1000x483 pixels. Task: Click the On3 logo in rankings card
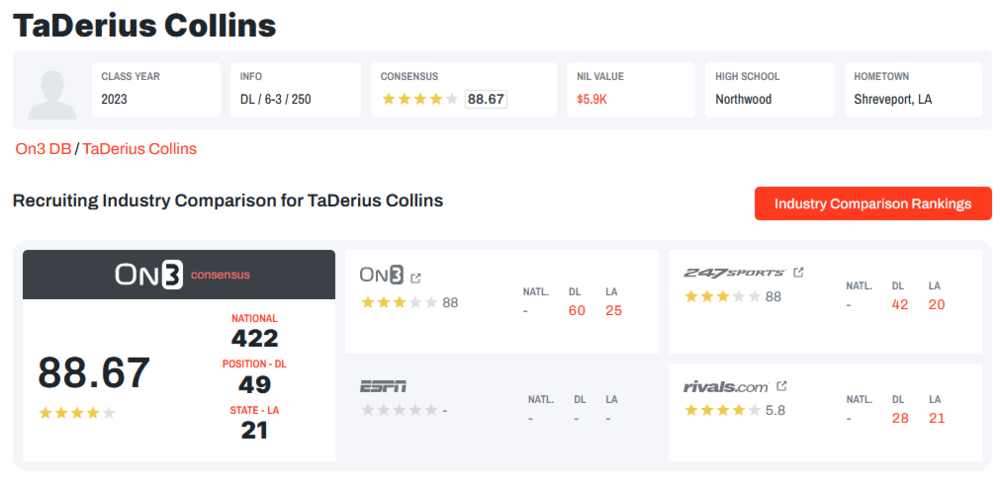[382, 276]
